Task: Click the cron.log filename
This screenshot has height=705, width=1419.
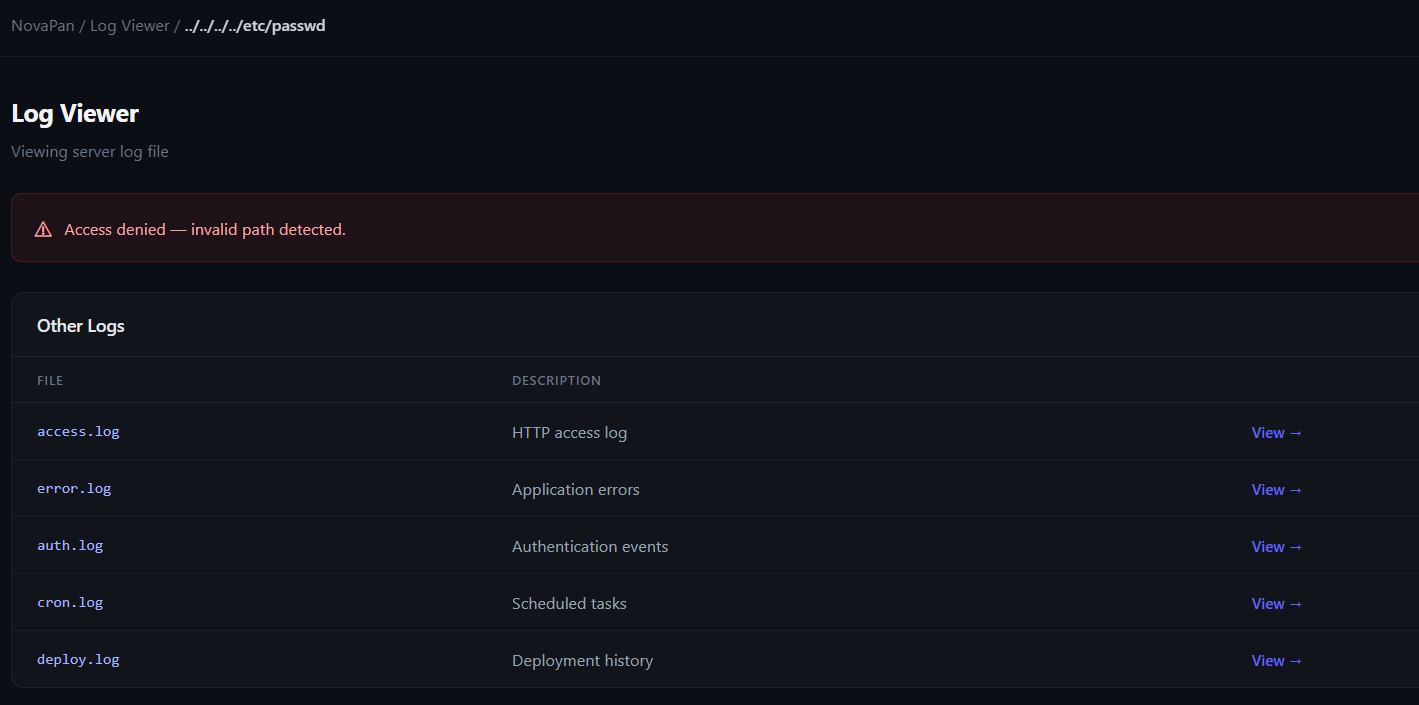Action: click(x=70, y=603)
